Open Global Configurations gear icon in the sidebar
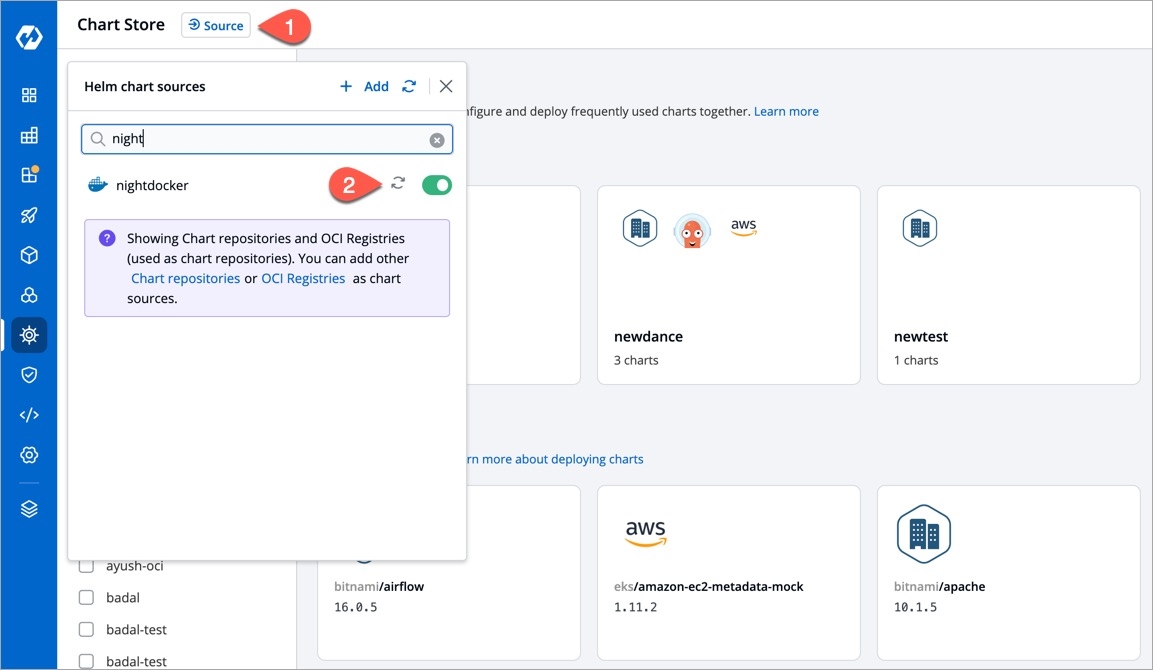 (29, 455)
